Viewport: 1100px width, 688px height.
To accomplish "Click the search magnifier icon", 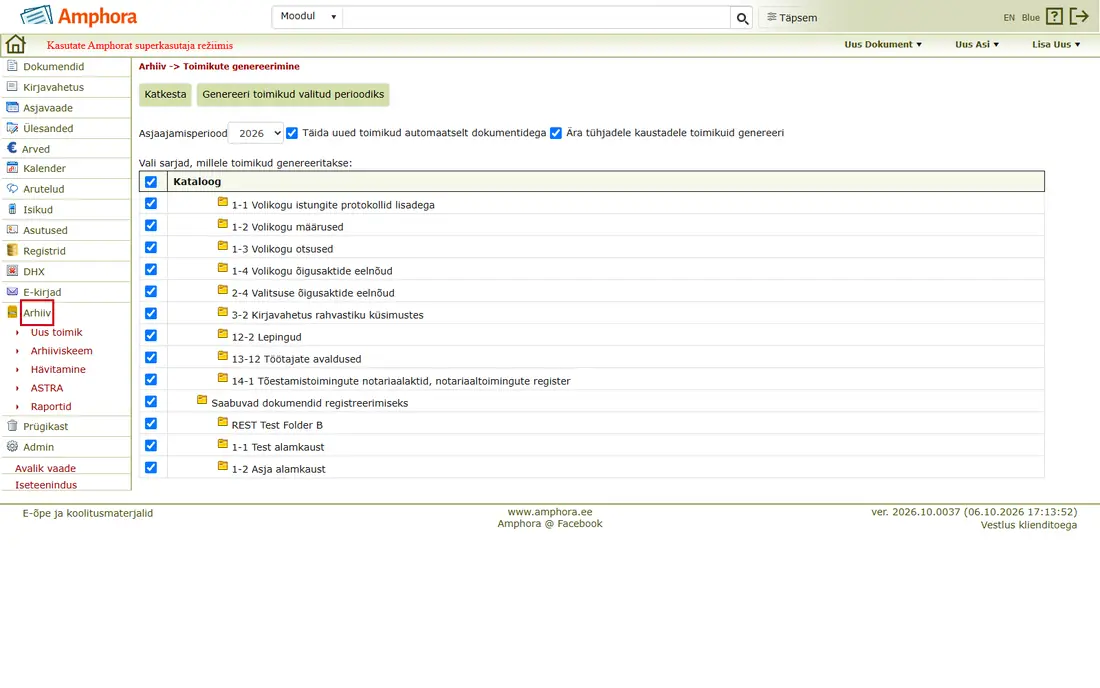I will 742,18.
